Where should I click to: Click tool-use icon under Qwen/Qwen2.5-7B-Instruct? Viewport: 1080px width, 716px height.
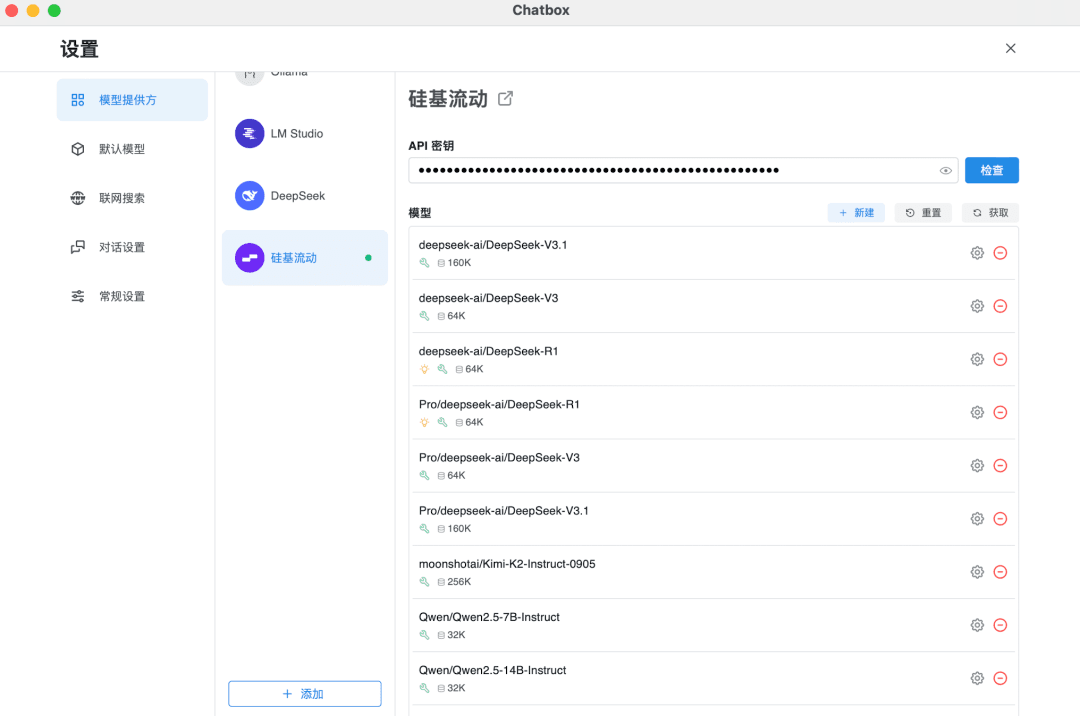pyautogui.click(x=424, y=635)
